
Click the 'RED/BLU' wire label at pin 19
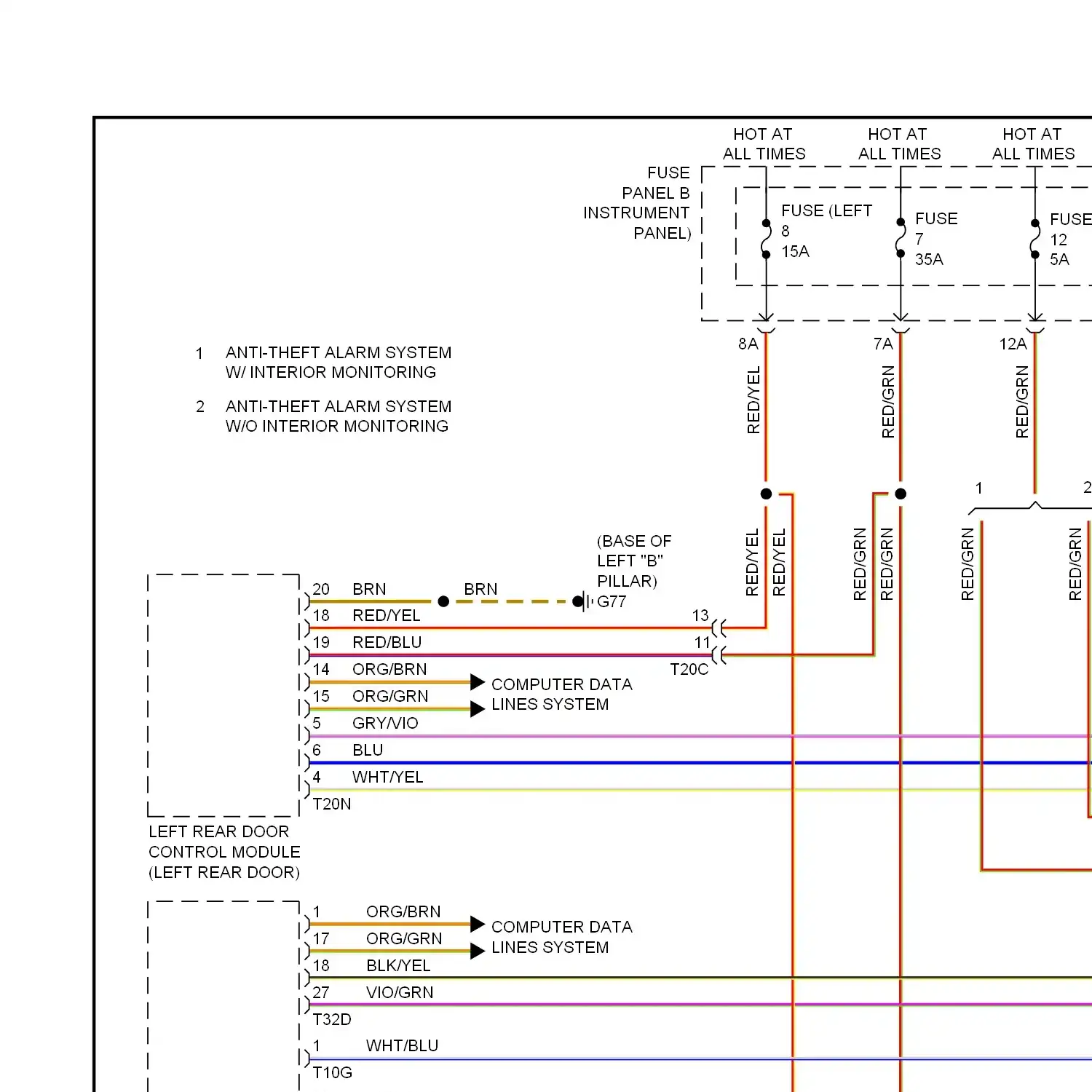387,642
